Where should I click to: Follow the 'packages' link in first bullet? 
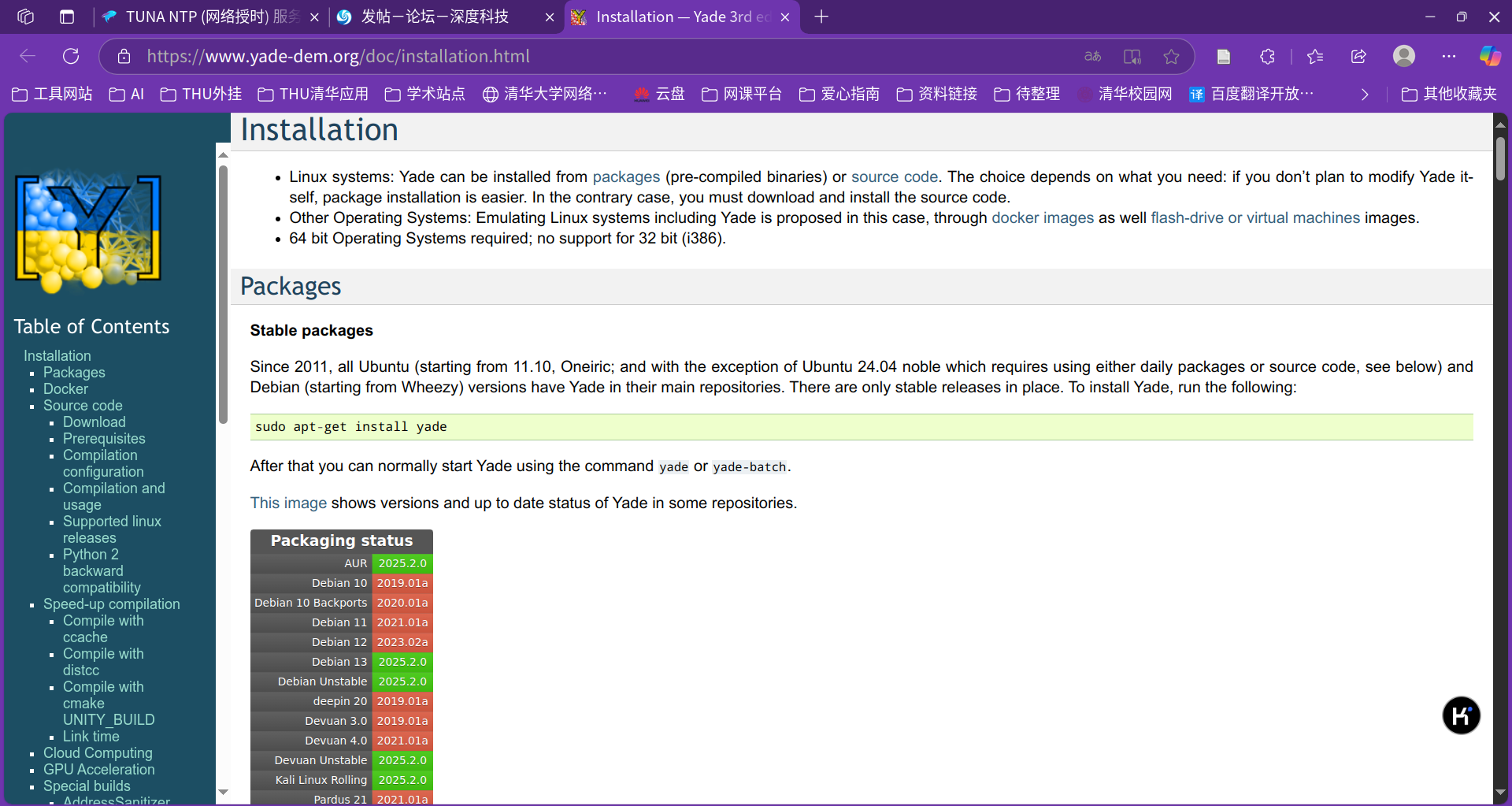coord(626,177)
